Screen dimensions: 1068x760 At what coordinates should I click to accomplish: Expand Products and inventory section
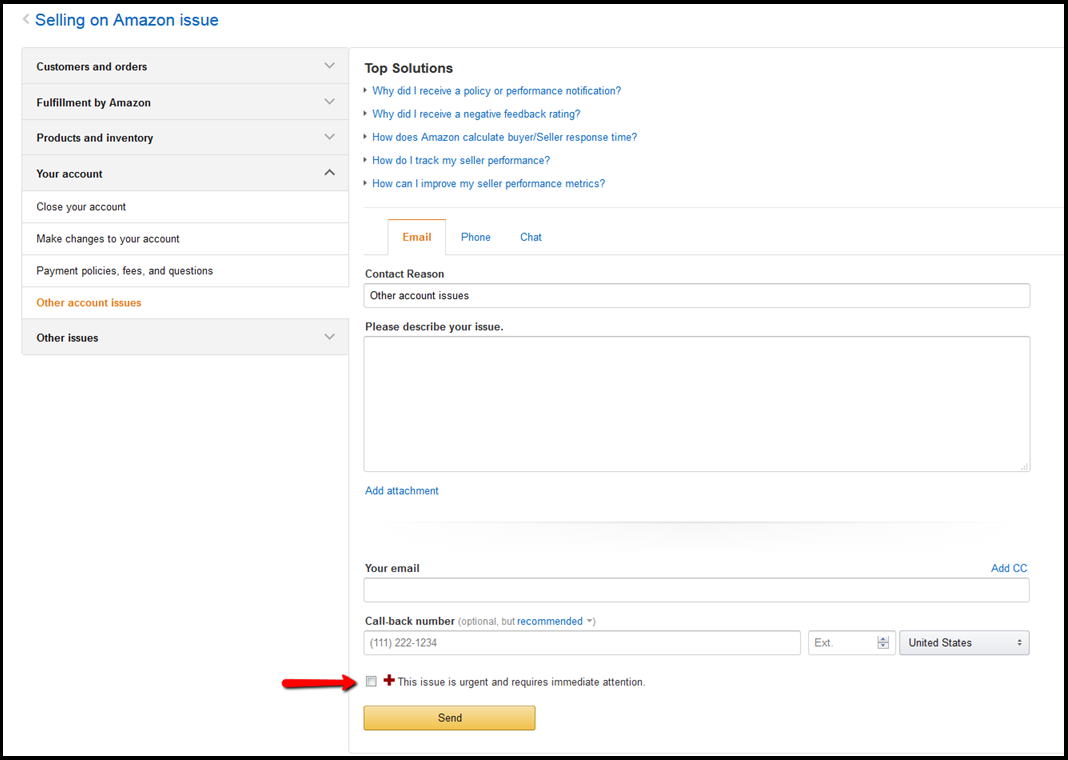pyautogui.click(x=185, y=138)
